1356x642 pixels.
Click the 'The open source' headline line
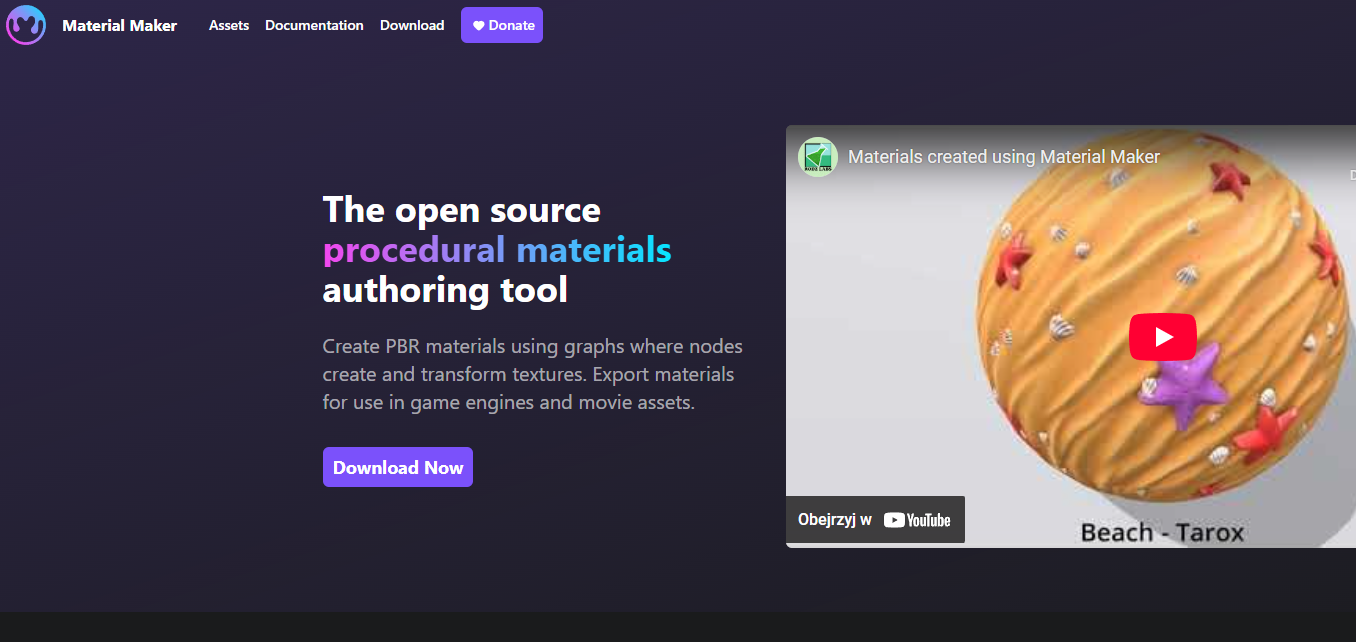461,210
